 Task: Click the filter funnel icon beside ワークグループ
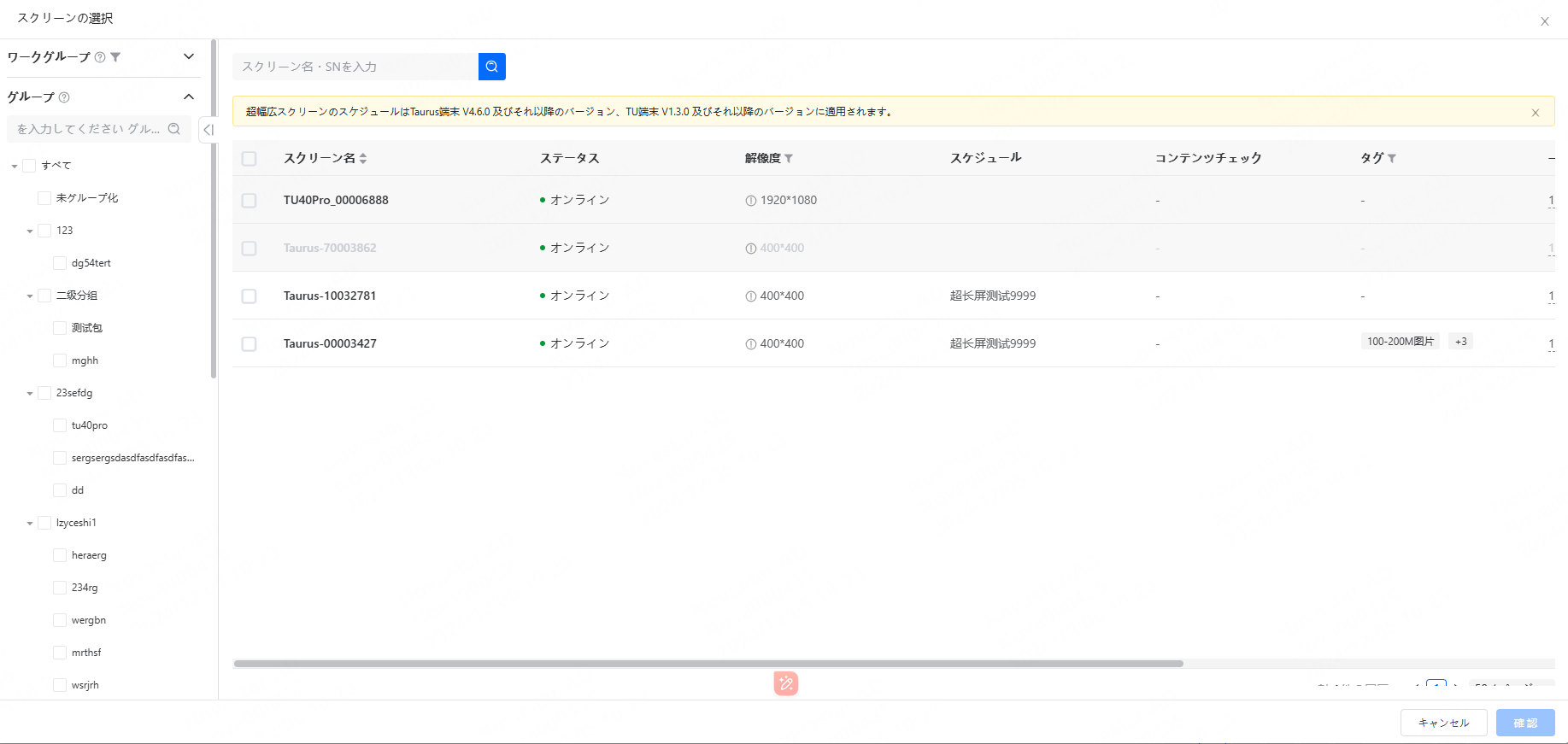[x=116, y=57]
